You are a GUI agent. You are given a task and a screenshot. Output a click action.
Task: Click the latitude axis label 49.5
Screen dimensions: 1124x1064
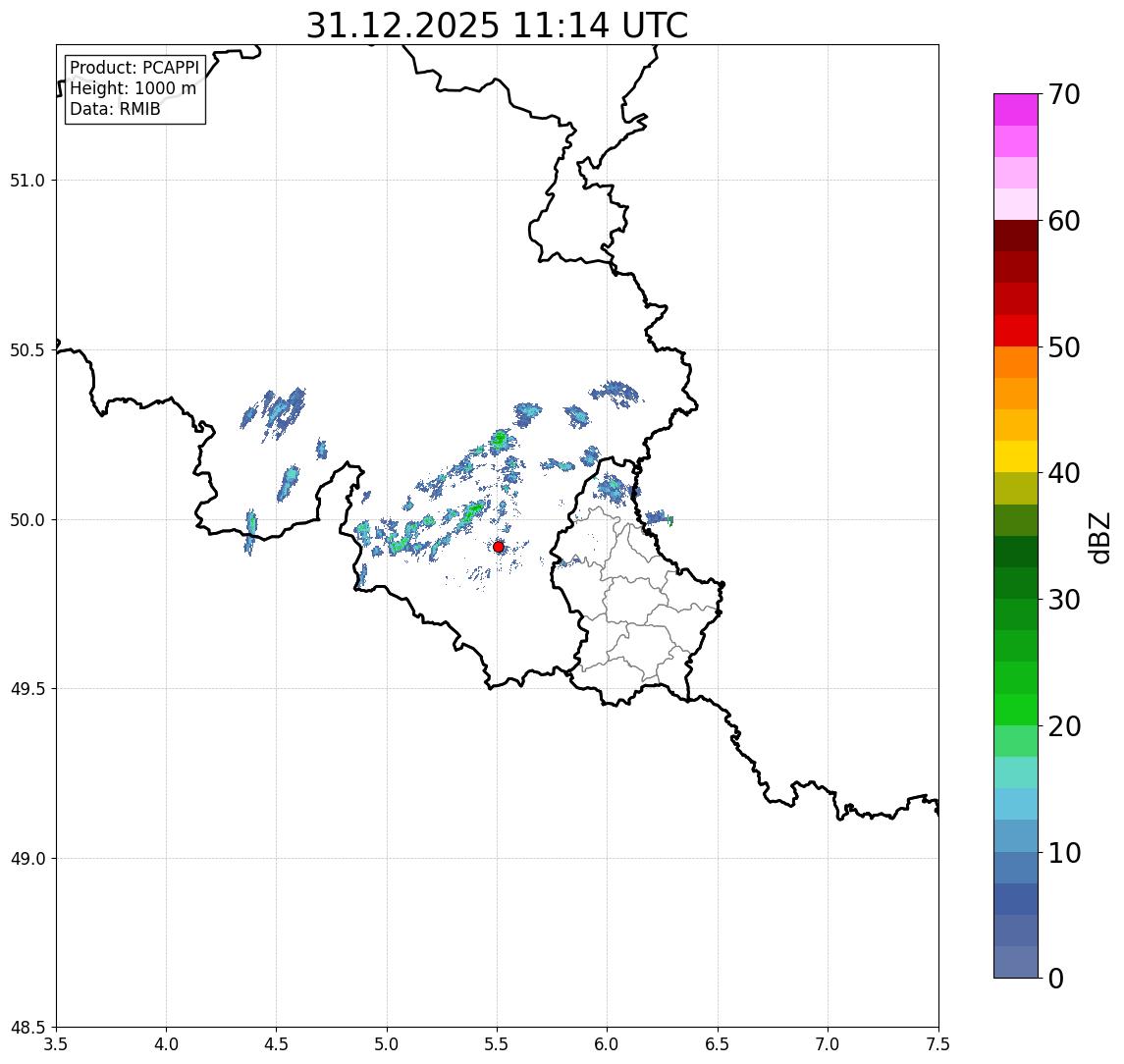tap(27, 689)
